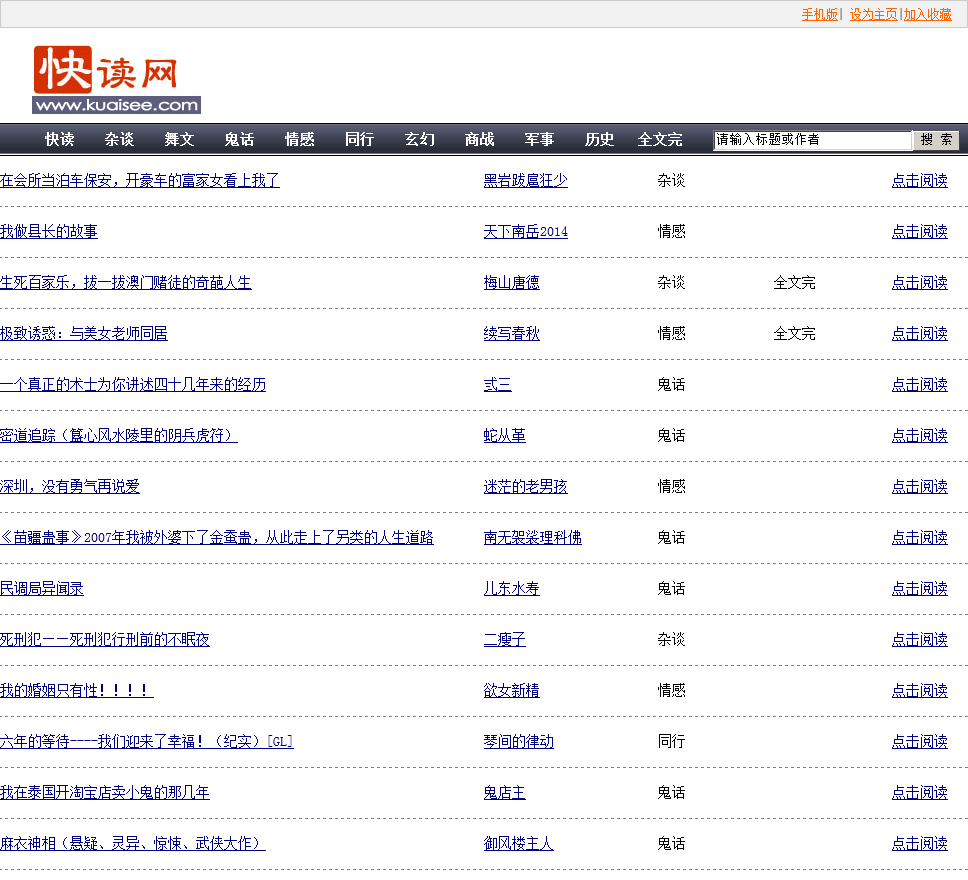Open author link 黑岩跋扈狂少
The height and width of the screenshot is (880, 968).
tap(525, 180)
